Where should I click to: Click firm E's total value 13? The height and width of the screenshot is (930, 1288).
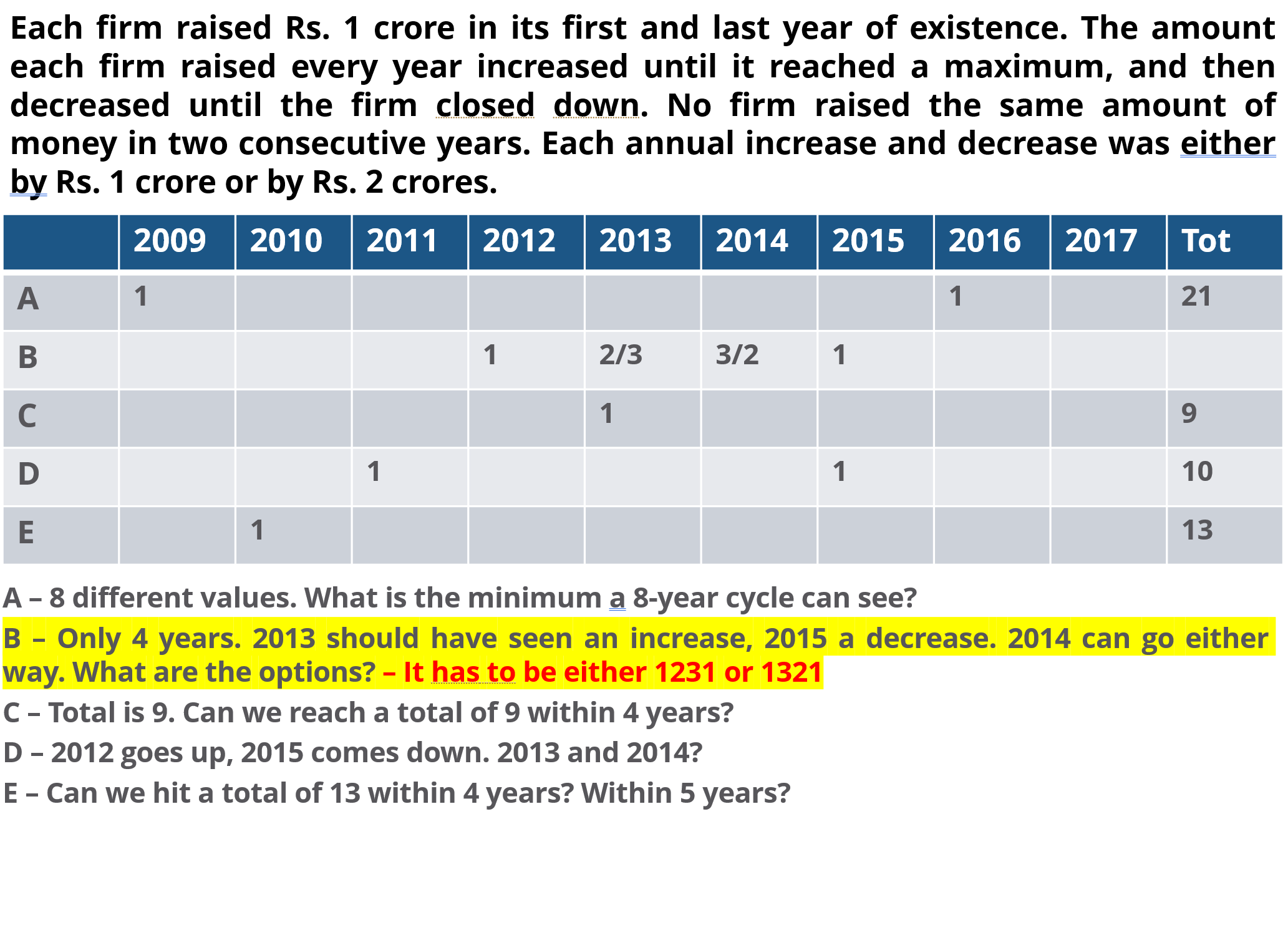(x=1225, y=536)
